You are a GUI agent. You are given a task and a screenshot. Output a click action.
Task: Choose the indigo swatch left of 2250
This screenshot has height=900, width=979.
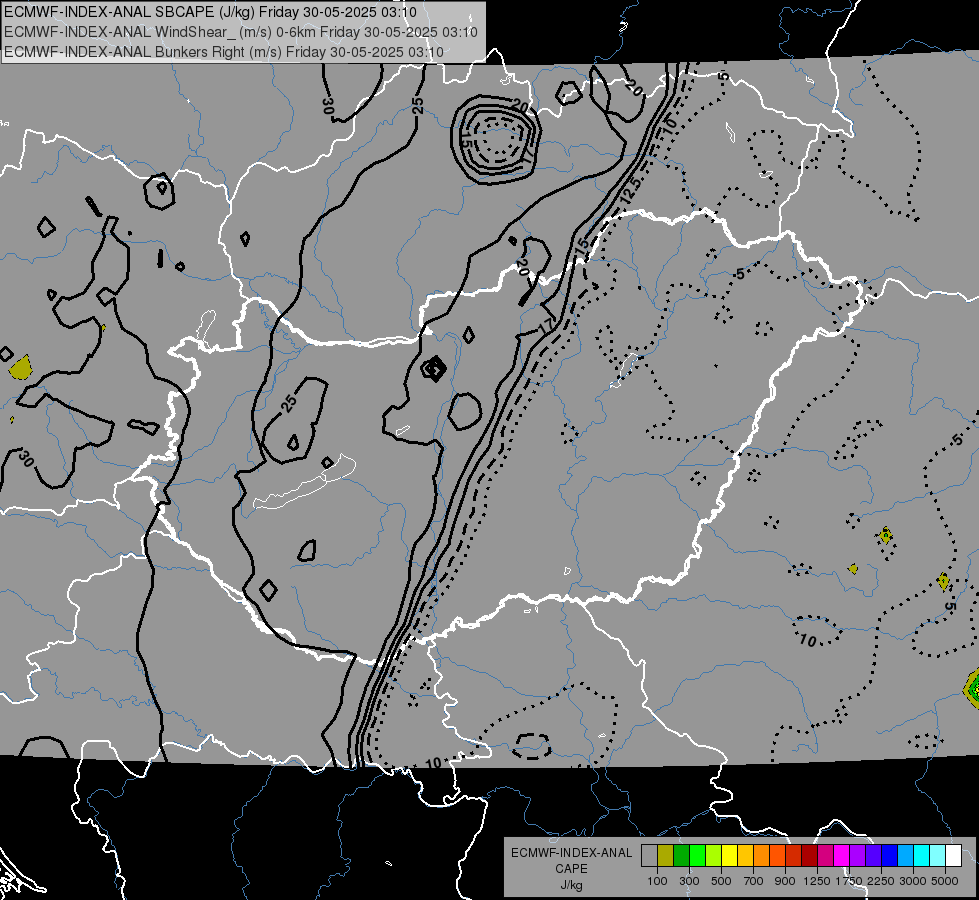tap(873, 856)
